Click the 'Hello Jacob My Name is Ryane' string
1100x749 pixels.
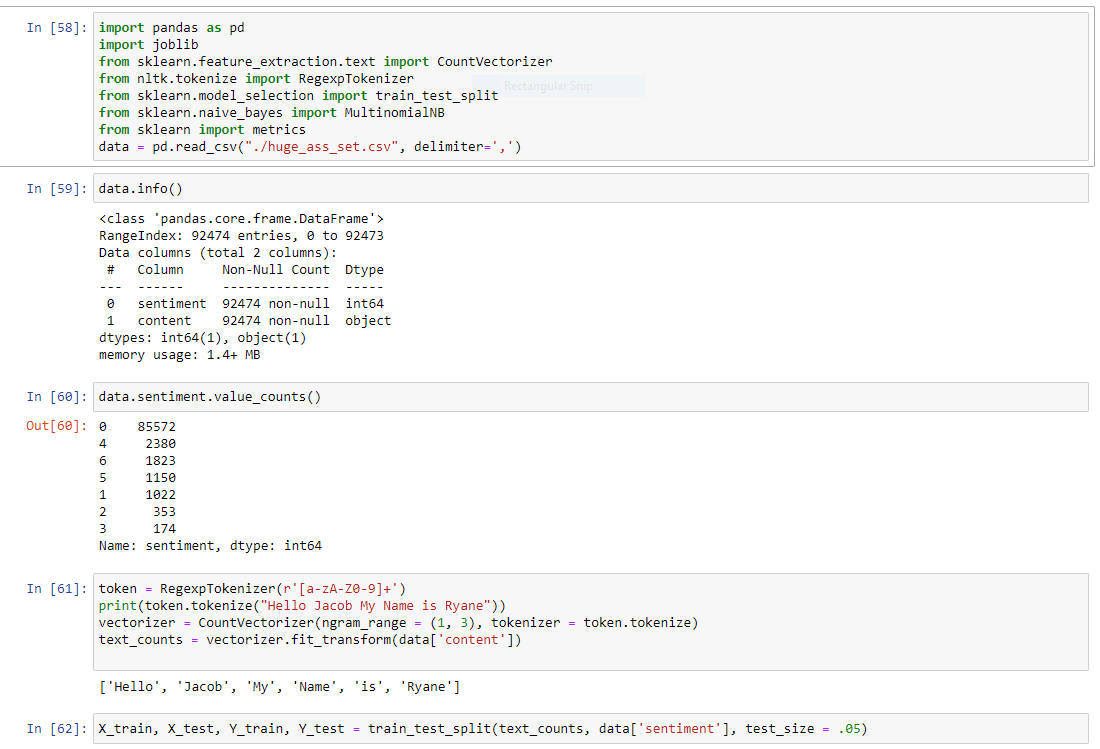376,605
